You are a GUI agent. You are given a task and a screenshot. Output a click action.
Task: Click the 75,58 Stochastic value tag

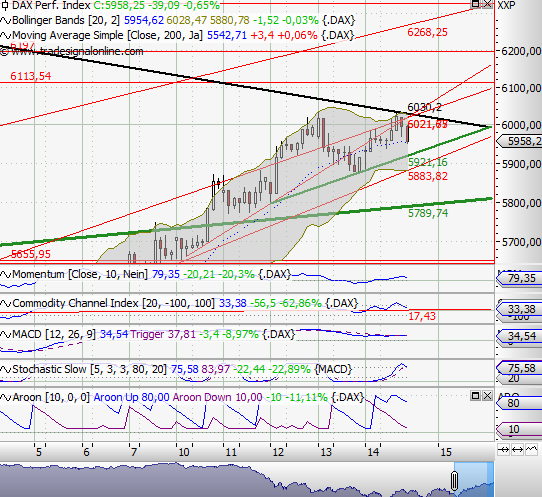pyautogui.click(x=519, y=368)
